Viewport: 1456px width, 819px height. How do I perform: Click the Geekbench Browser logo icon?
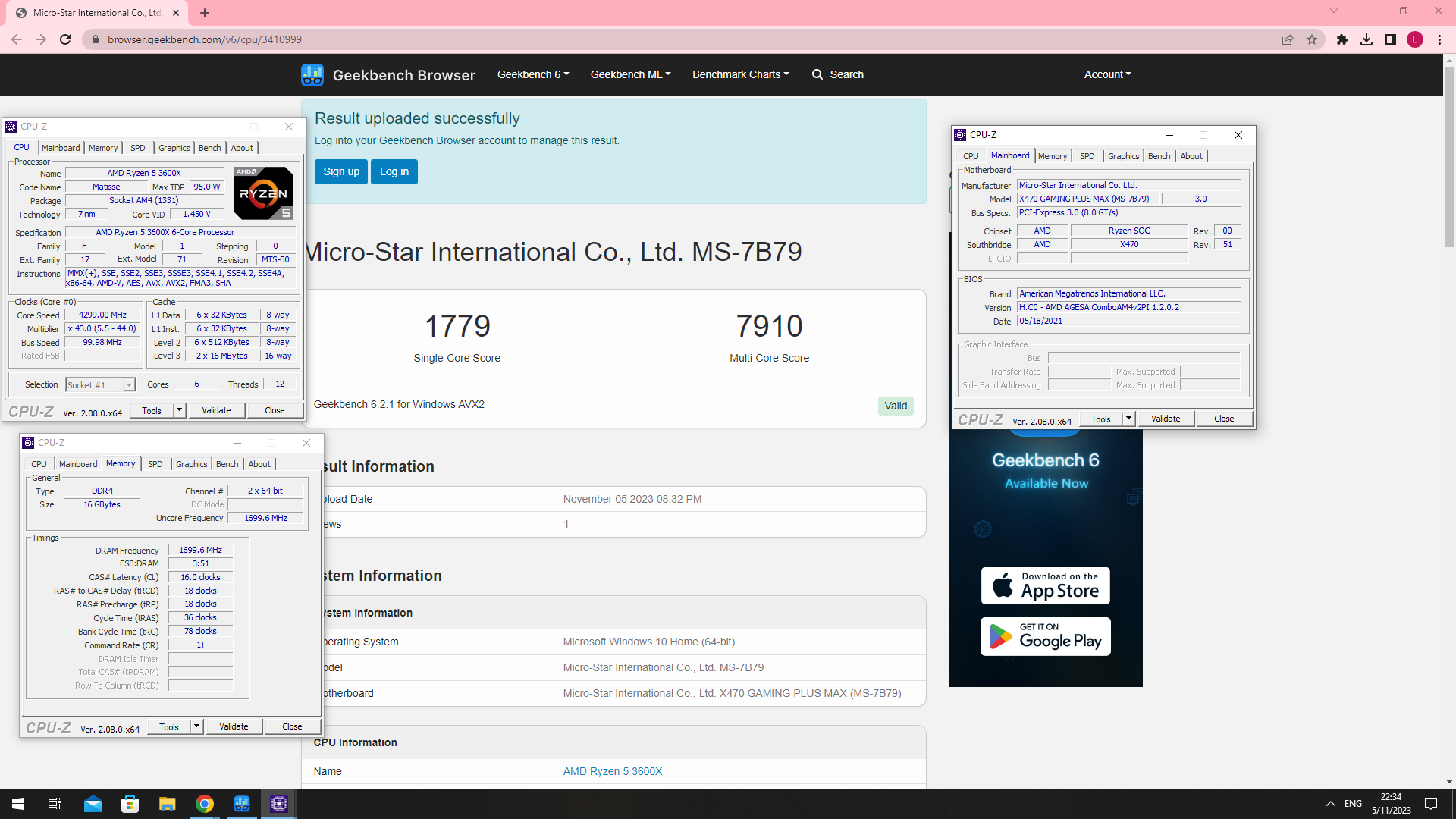pyautogui.click(x=312, y=74)
